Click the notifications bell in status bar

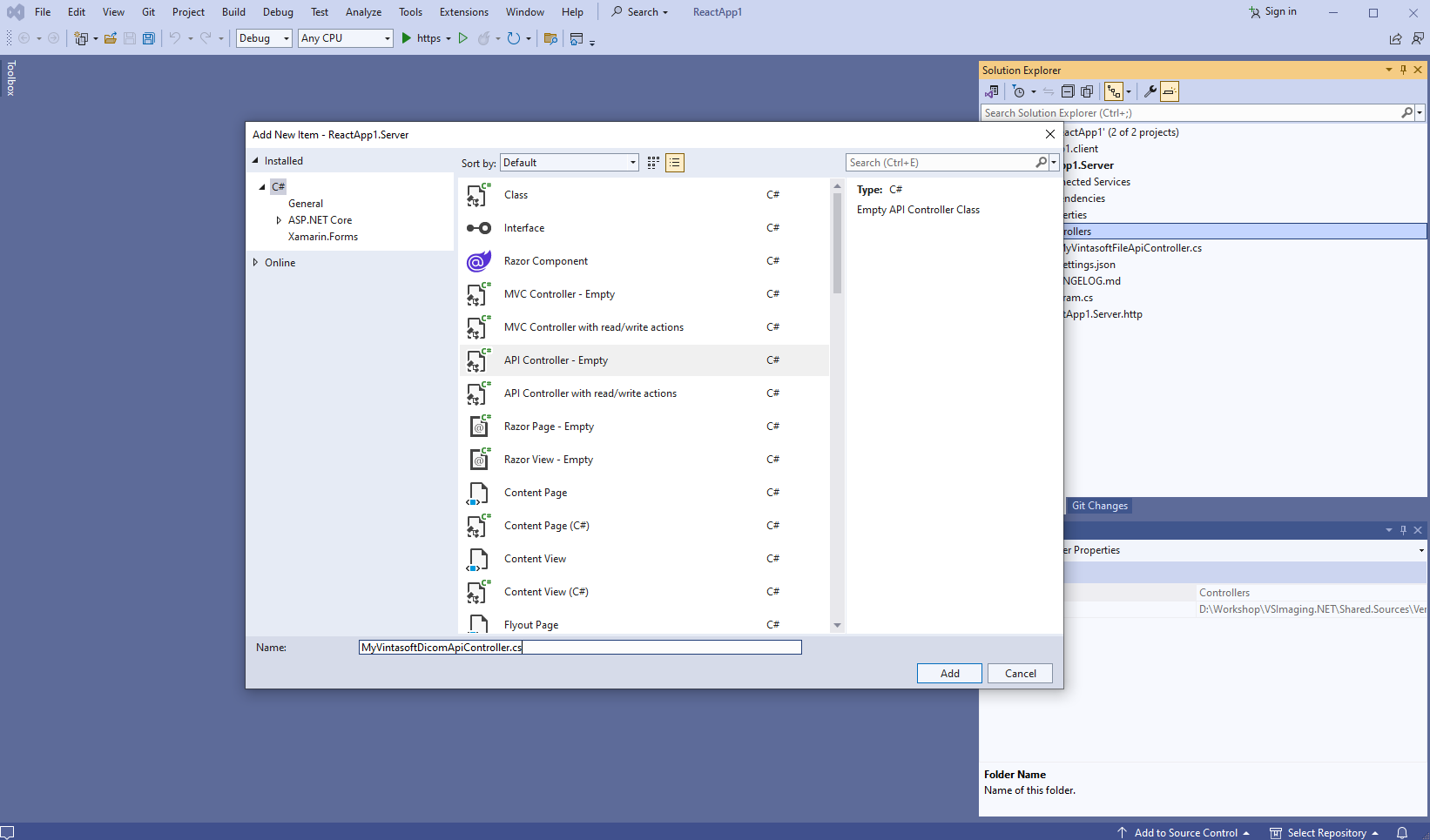pyautogui.click(x=1402, y=832)
